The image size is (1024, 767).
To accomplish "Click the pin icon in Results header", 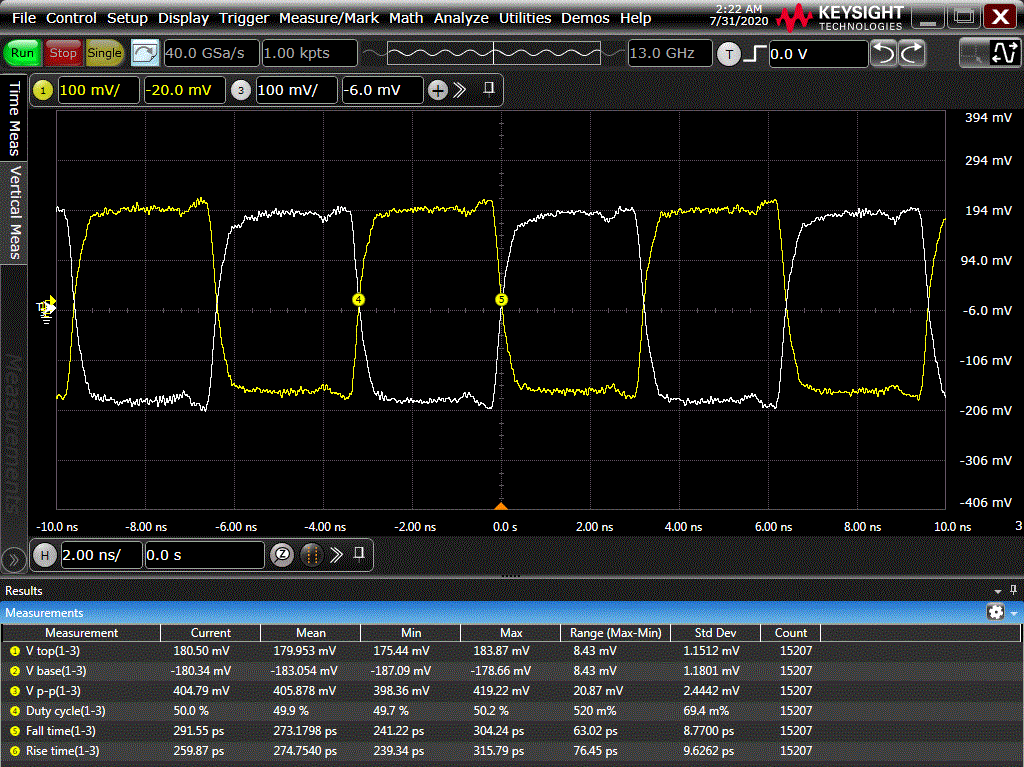I will 1013,590.
